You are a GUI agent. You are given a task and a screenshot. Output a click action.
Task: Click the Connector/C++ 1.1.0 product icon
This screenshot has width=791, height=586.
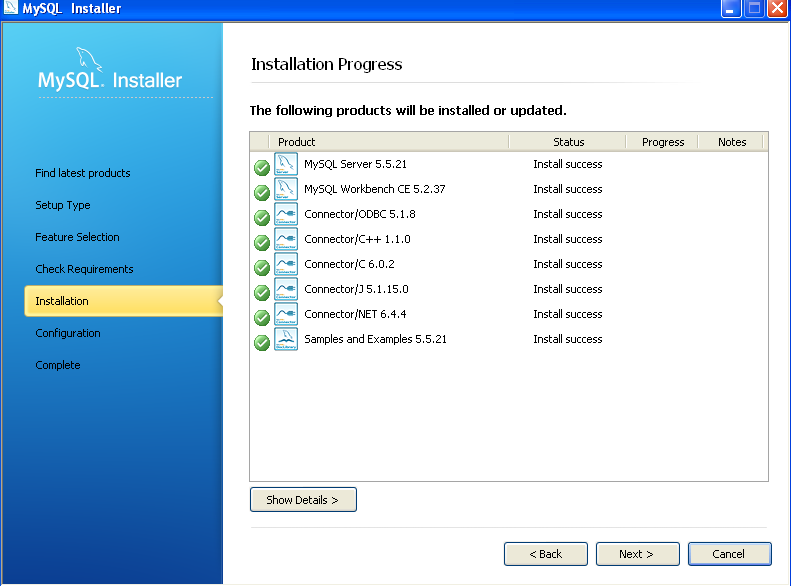coord(286,239)
